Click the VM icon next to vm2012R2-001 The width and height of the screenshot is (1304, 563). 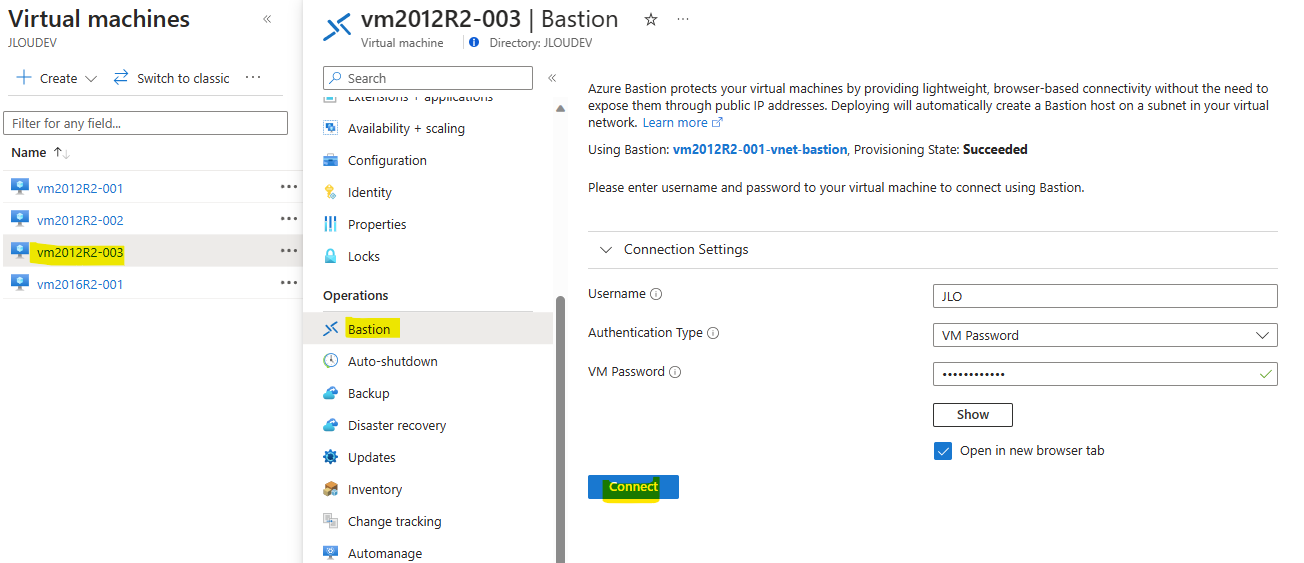(x=20, y=187)
